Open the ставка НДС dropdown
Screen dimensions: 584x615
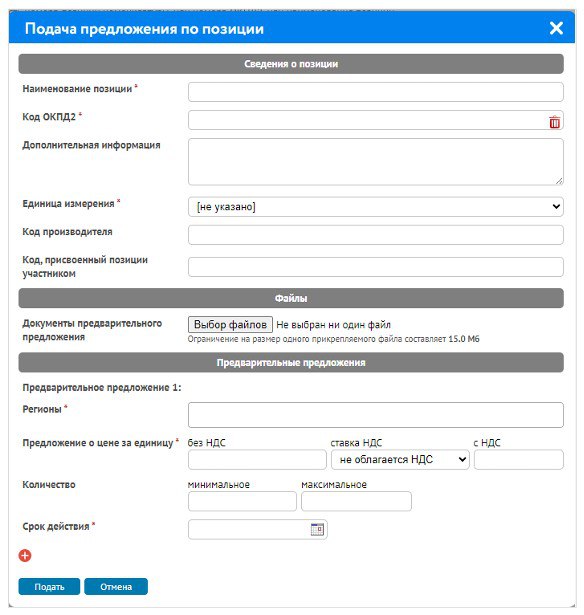pos(400,459)
